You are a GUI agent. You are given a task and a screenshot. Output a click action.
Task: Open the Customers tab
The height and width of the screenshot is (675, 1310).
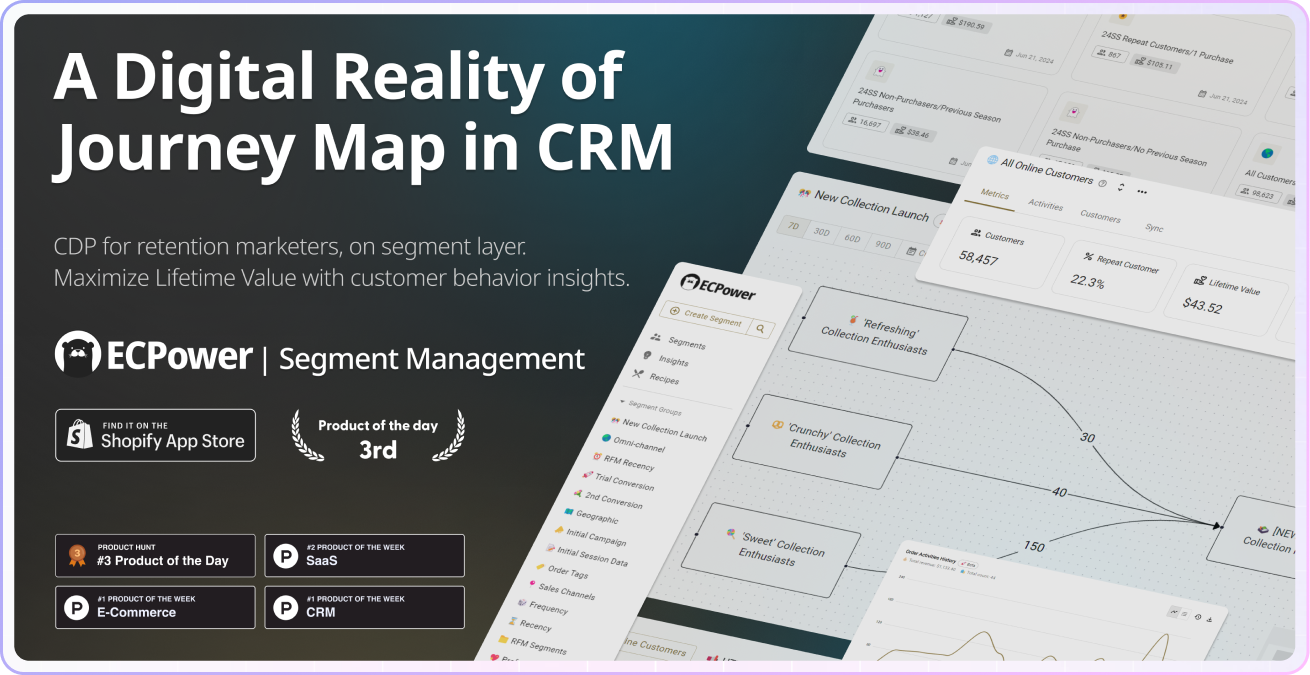[x=1100, y=216]
